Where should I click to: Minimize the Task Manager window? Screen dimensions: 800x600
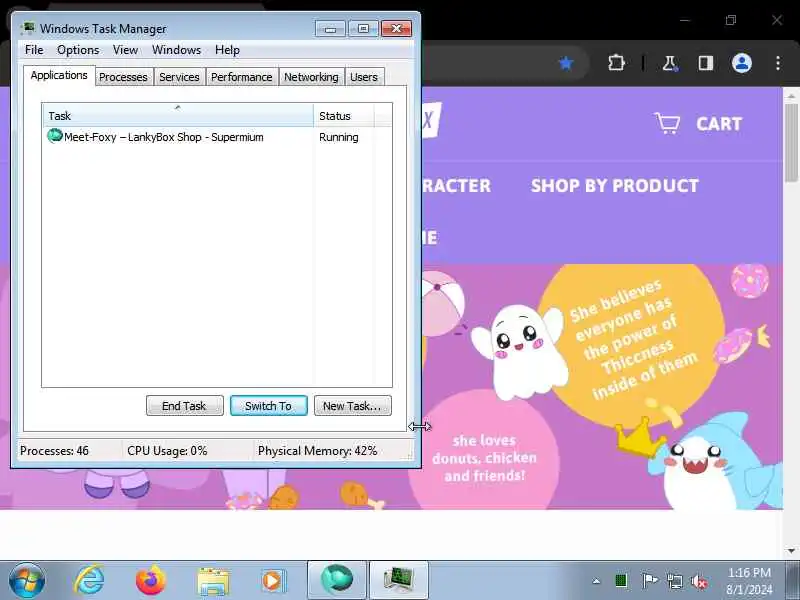click(x=330, y=29)
